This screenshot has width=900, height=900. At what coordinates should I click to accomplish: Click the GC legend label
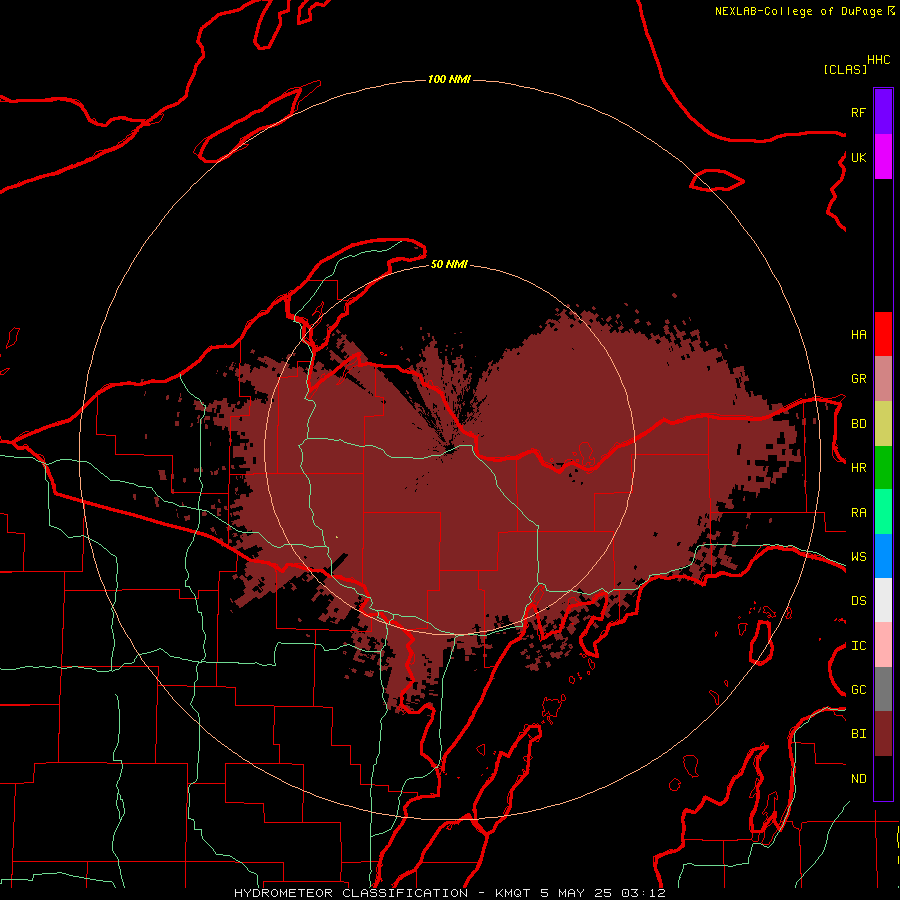point(859,690)
